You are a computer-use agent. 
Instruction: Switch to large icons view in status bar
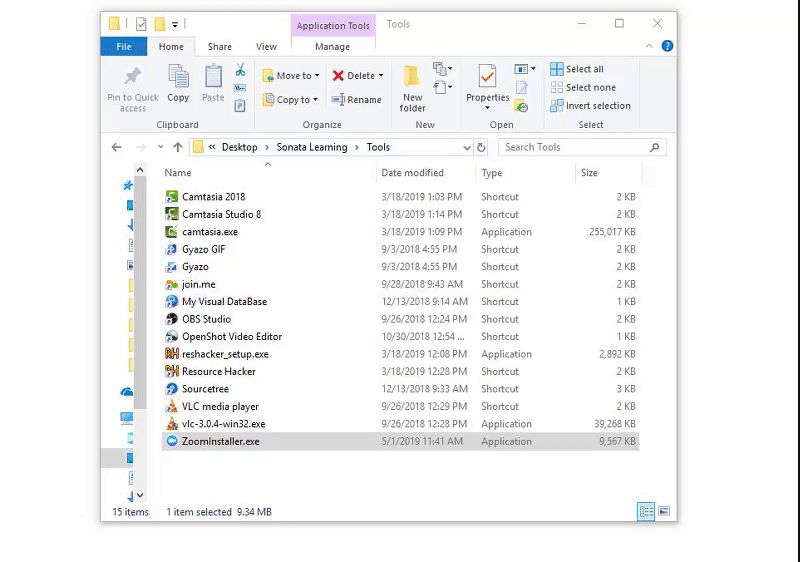click(662, 511)
